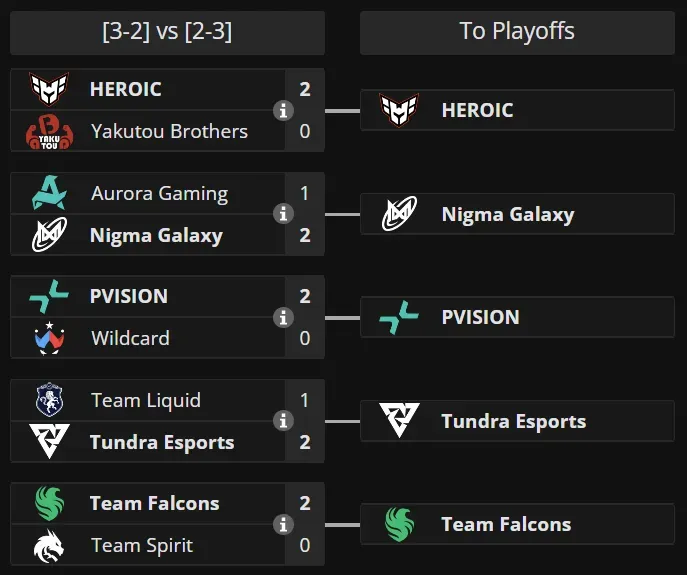687x575 pixels.
Task: Click the [3-2] vs [2-3] round header
Action: (x=167, y=32)
